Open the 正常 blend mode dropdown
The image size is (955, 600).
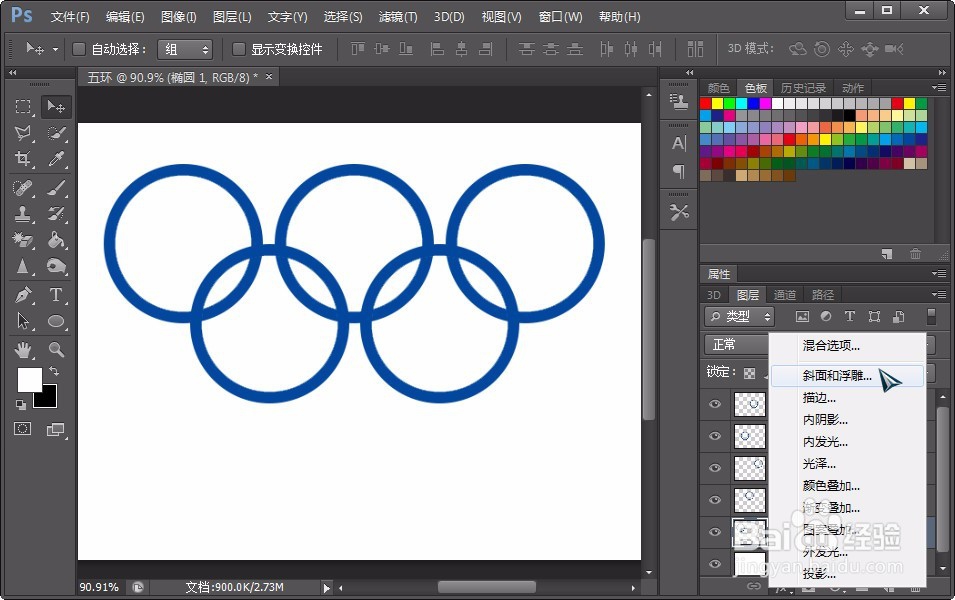click(737, 345)
